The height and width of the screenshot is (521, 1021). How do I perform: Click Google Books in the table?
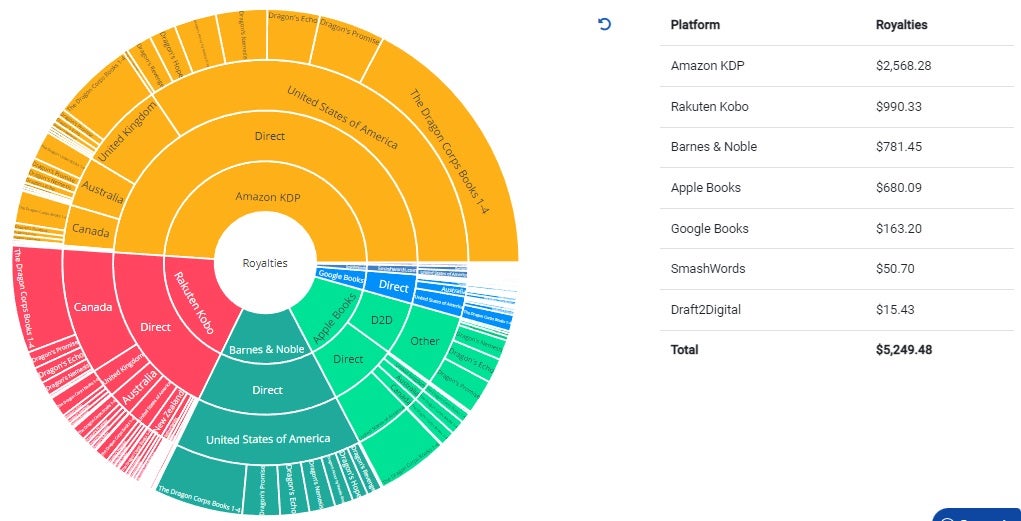point(710,229)
